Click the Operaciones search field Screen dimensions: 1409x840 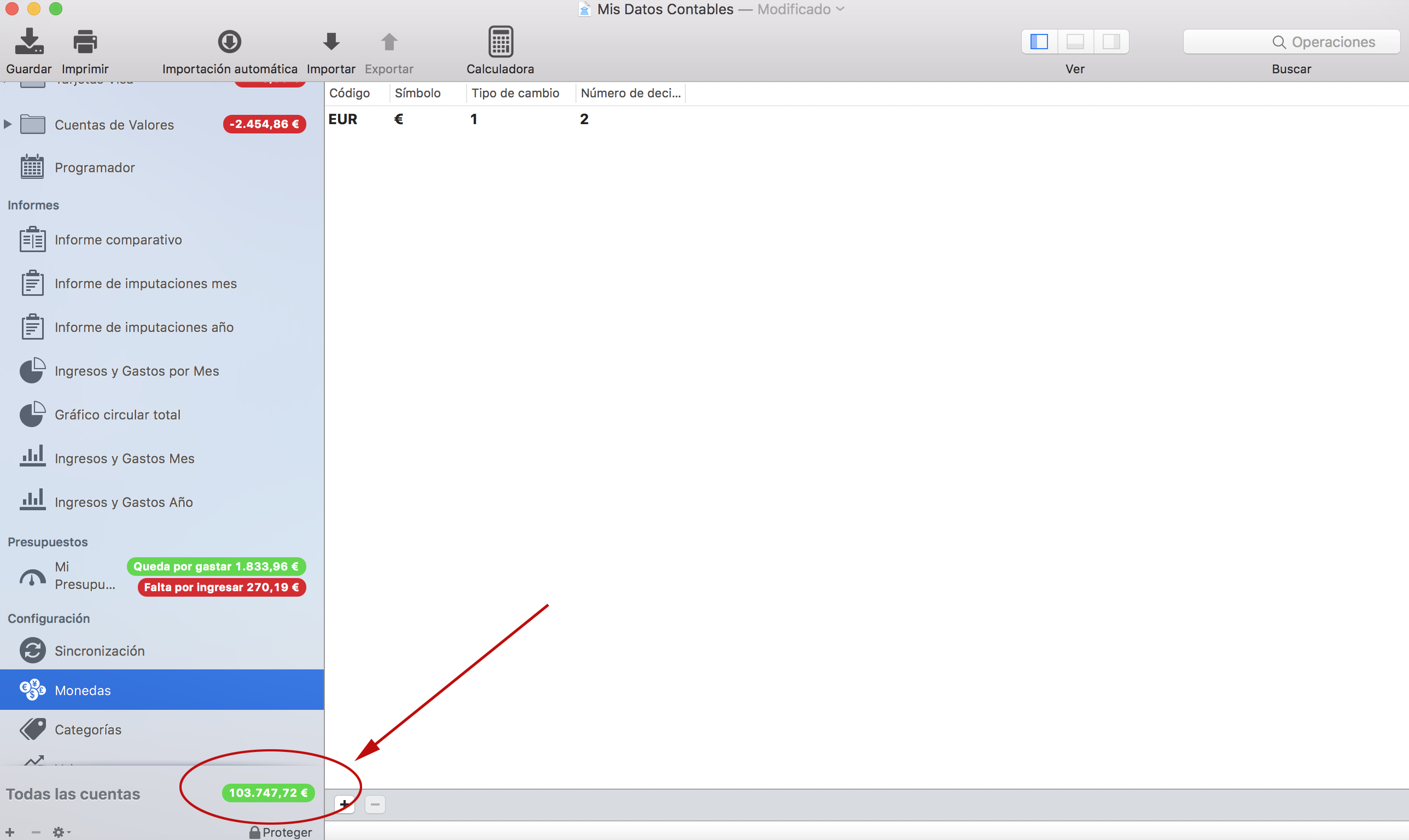click(1291, 42)
